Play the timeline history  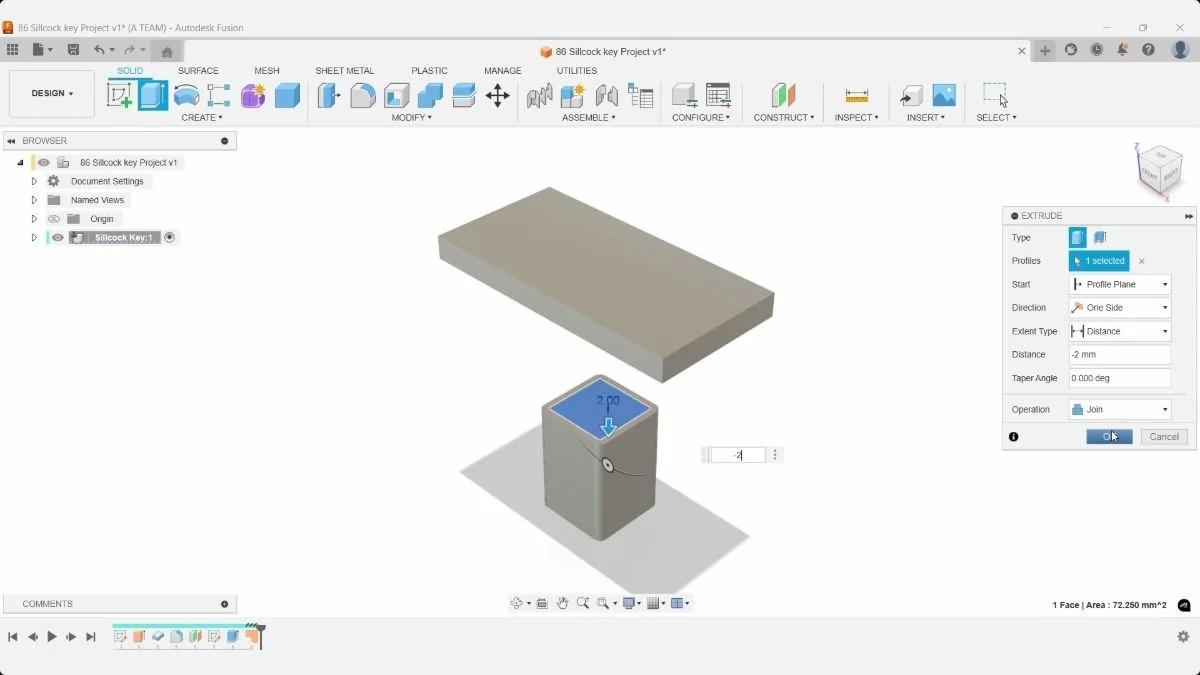(x=52, y=637)
